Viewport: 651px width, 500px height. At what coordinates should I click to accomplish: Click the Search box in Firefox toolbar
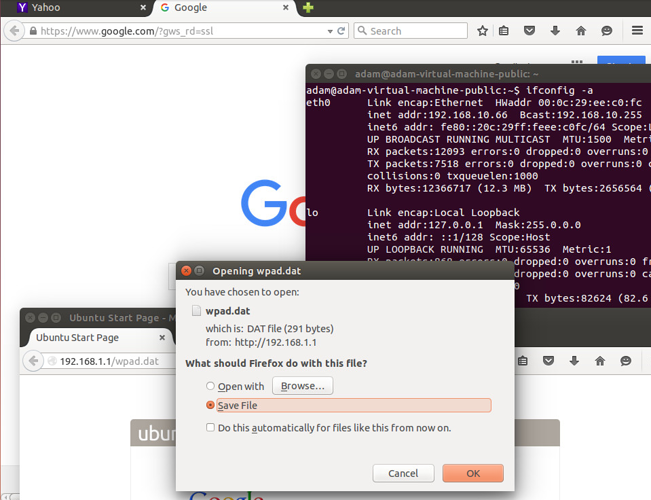click(411, 31)
